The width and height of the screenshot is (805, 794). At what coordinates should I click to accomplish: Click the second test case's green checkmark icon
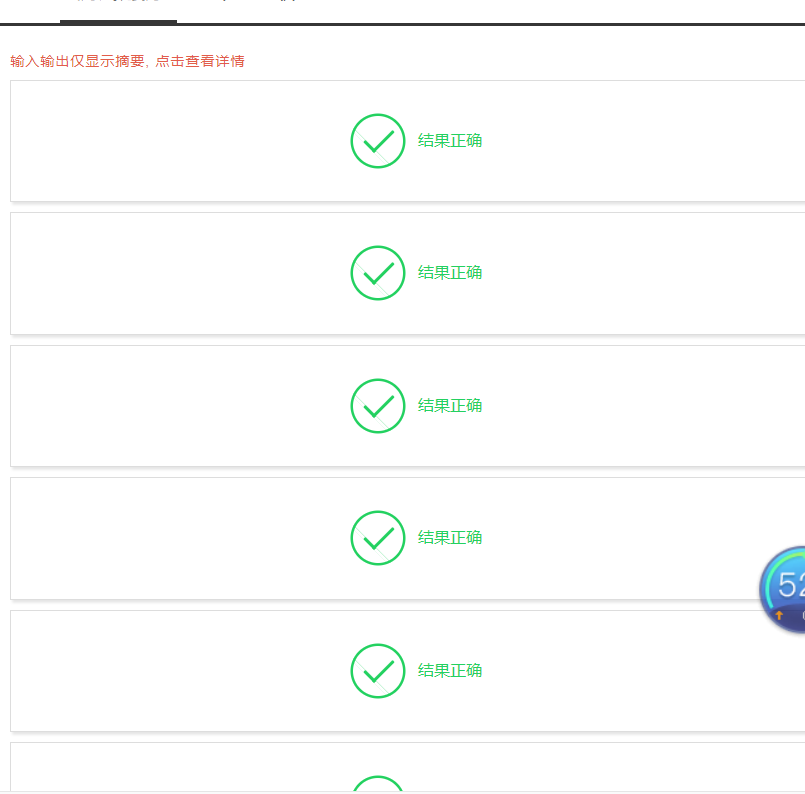pyautogui.click(x=378, y=273)
